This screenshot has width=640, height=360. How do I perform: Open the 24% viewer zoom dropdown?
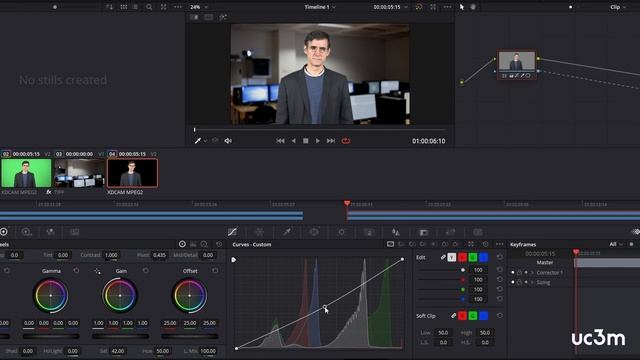[x=206, y=7]
